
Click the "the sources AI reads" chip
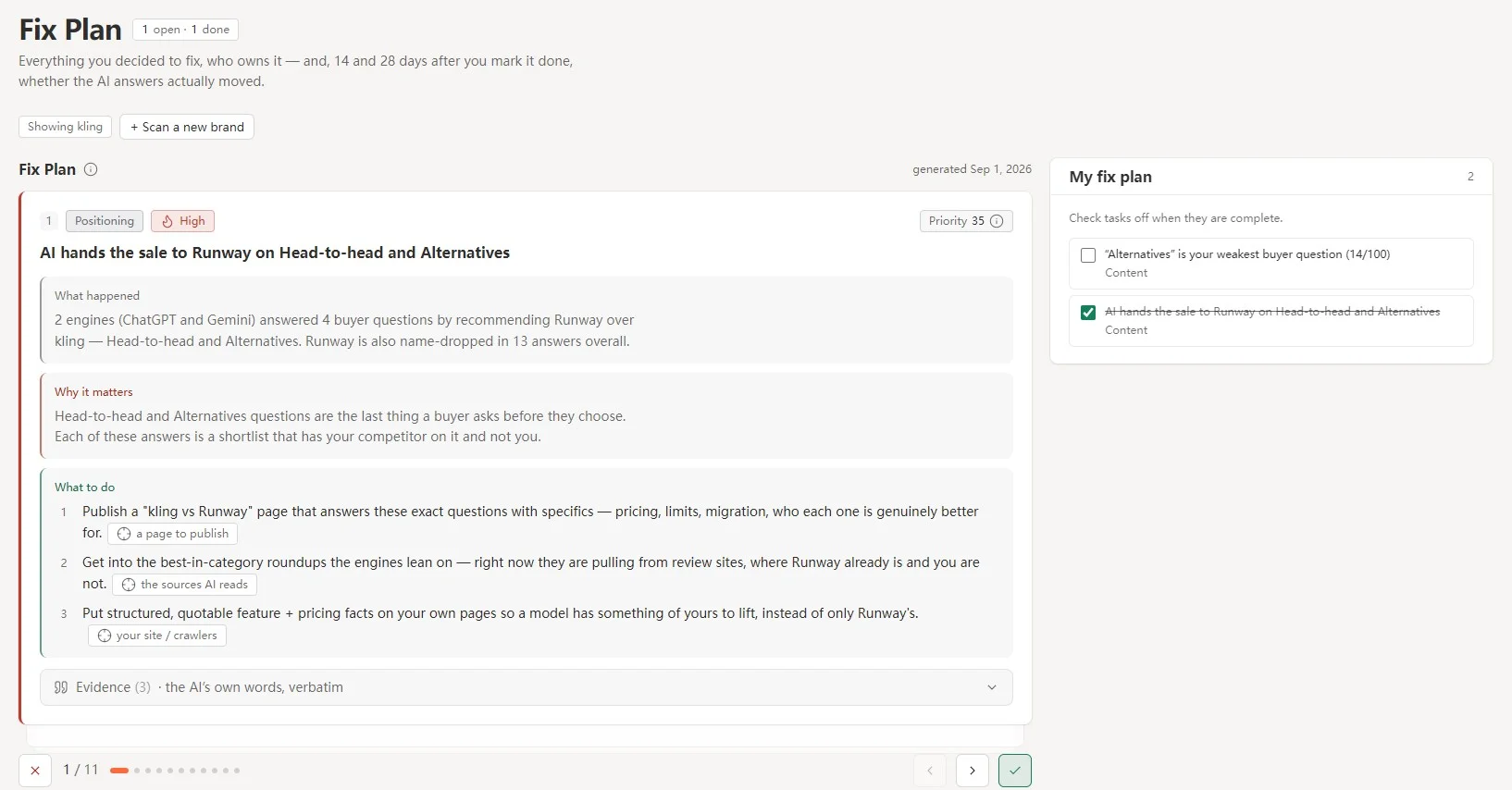tap(185, 585)
